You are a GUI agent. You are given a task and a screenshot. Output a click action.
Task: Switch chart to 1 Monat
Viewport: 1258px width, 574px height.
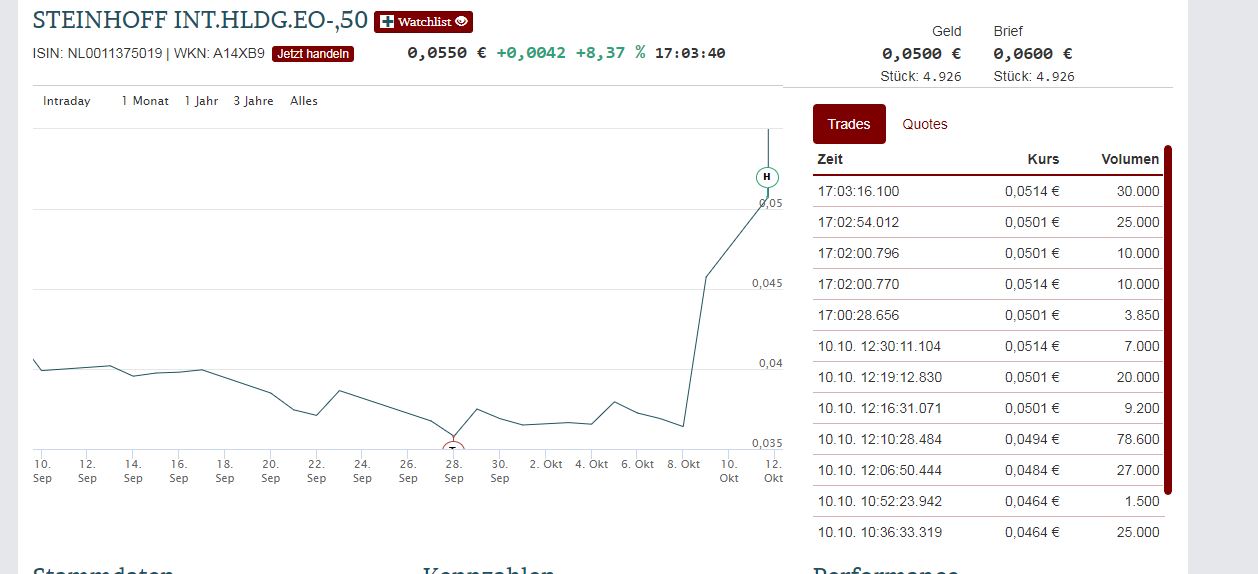[145, 101]
